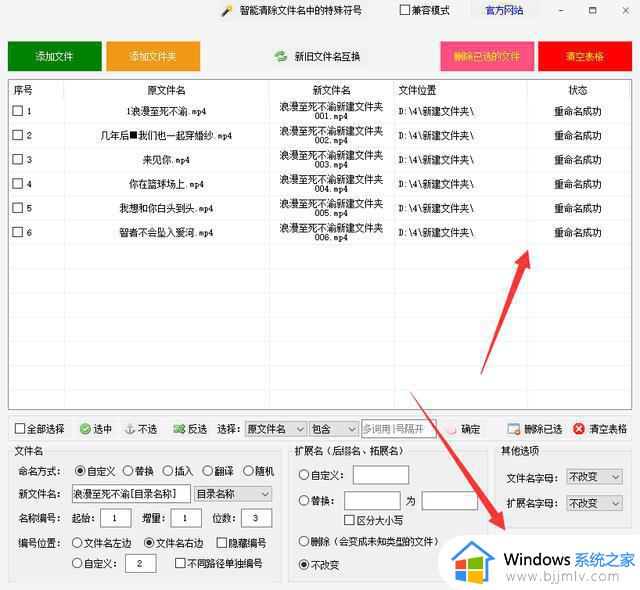
Task: Click the 删除已选 bottom toolbar icon
Action: tap(514, 429)
